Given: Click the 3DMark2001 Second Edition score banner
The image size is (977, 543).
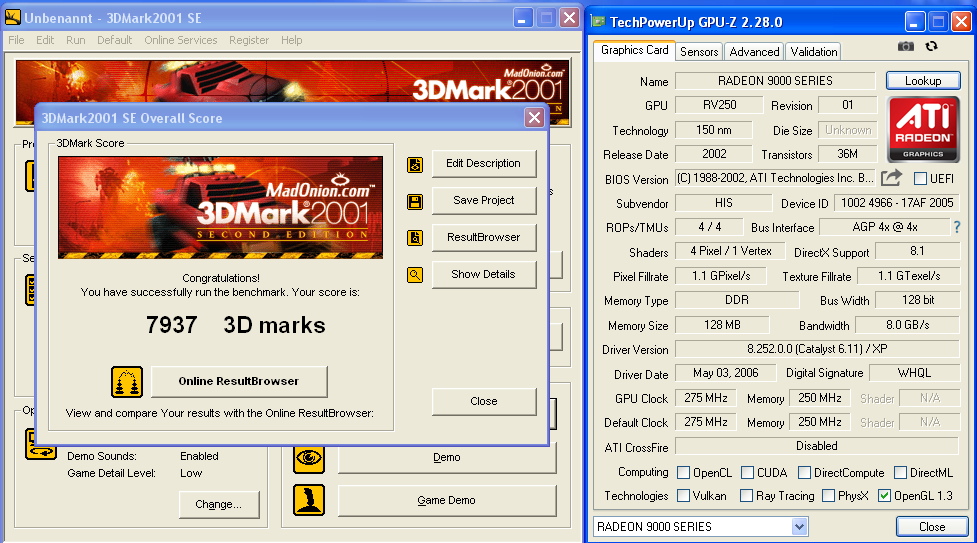Looking at the screenshot, I should 221,207.
